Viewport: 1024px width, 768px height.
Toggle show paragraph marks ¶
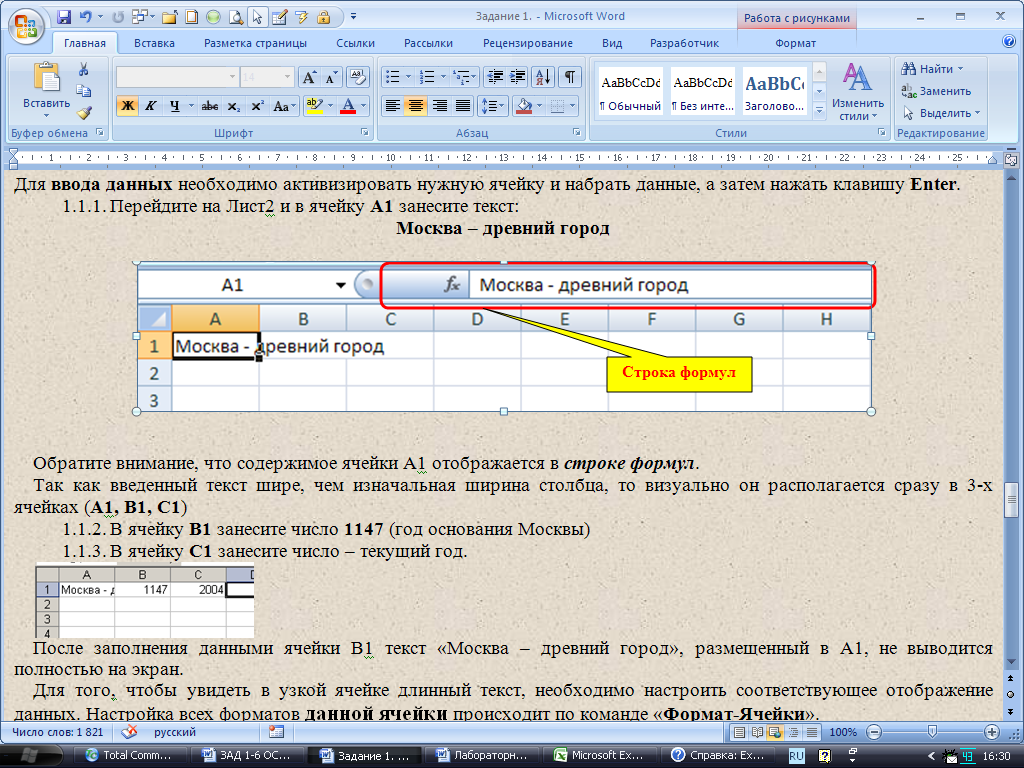coord(568,77)
